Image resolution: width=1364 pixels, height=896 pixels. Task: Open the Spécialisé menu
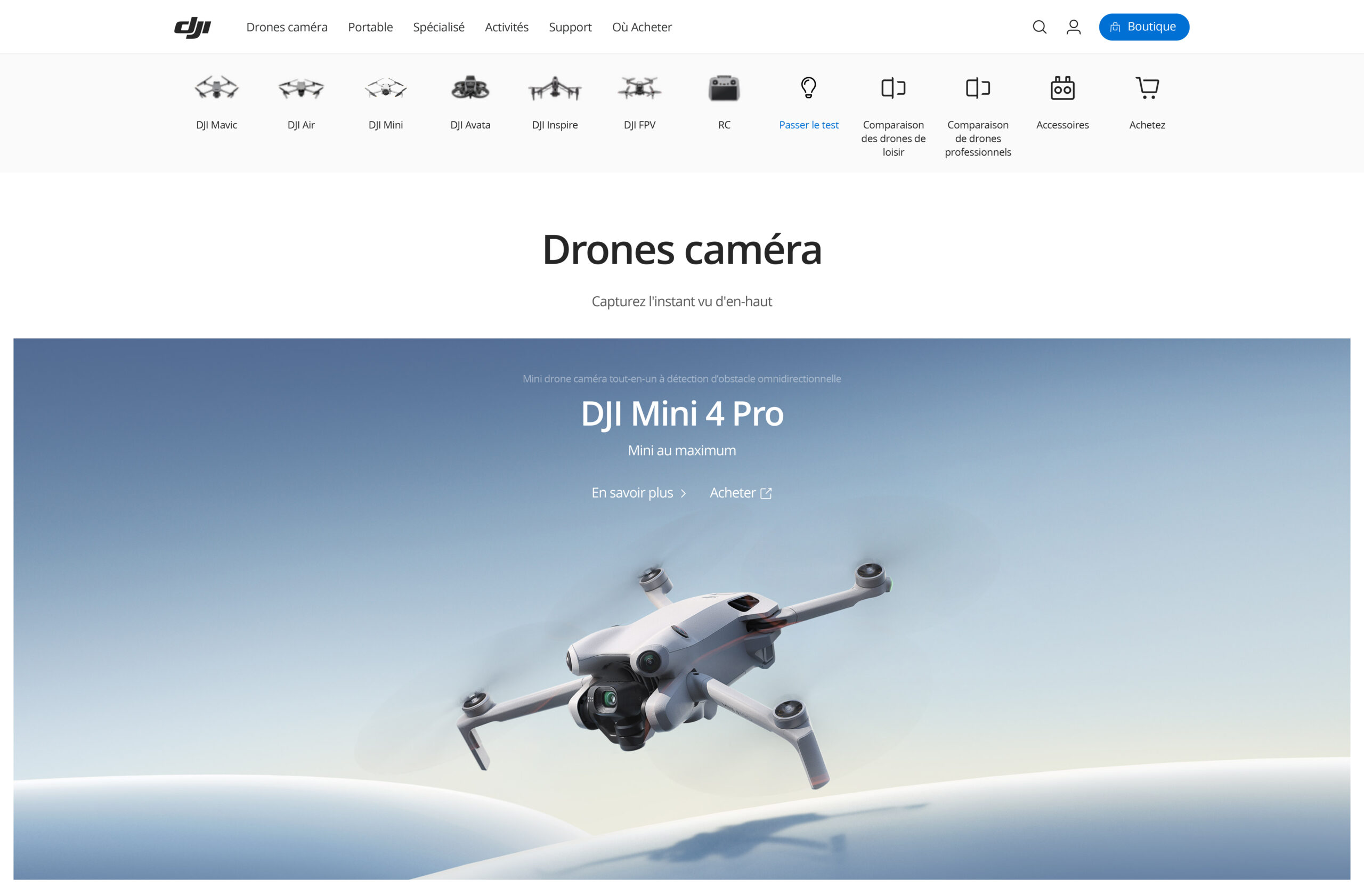(x=439, y=27)
